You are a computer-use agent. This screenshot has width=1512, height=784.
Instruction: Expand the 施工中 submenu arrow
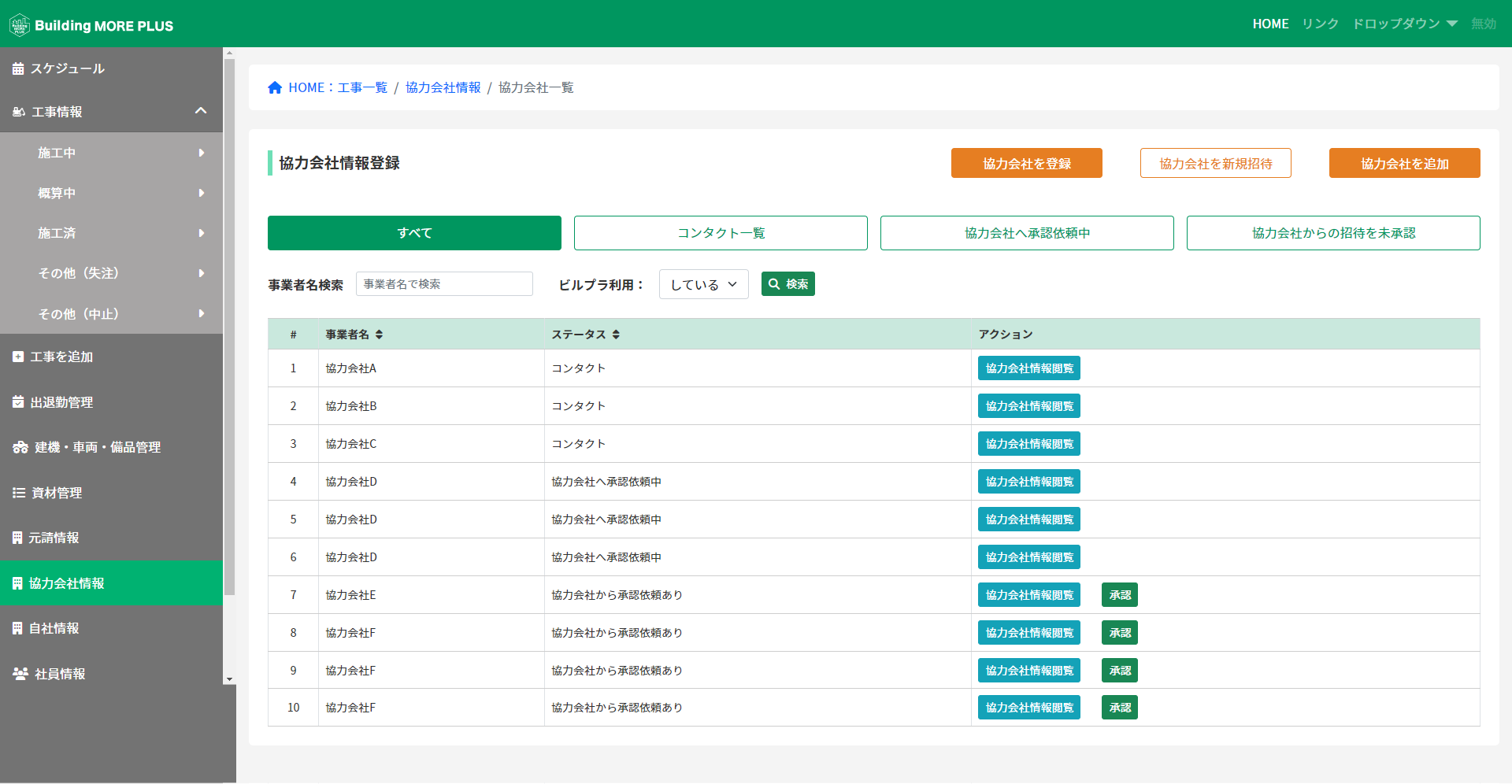click(x=202, y=153)
